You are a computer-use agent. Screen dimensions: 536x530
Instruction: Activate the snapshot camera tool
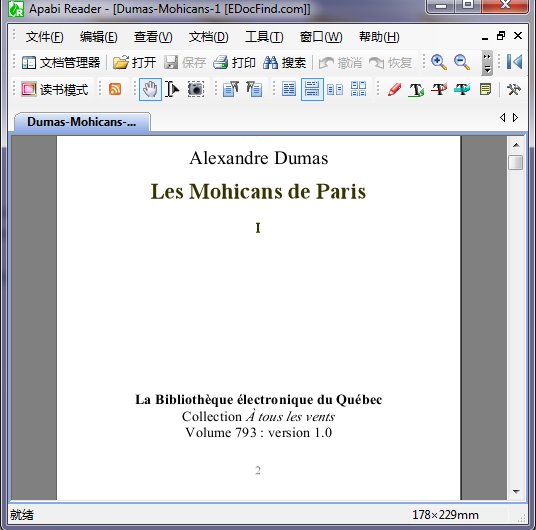click(x=196, y=90)
